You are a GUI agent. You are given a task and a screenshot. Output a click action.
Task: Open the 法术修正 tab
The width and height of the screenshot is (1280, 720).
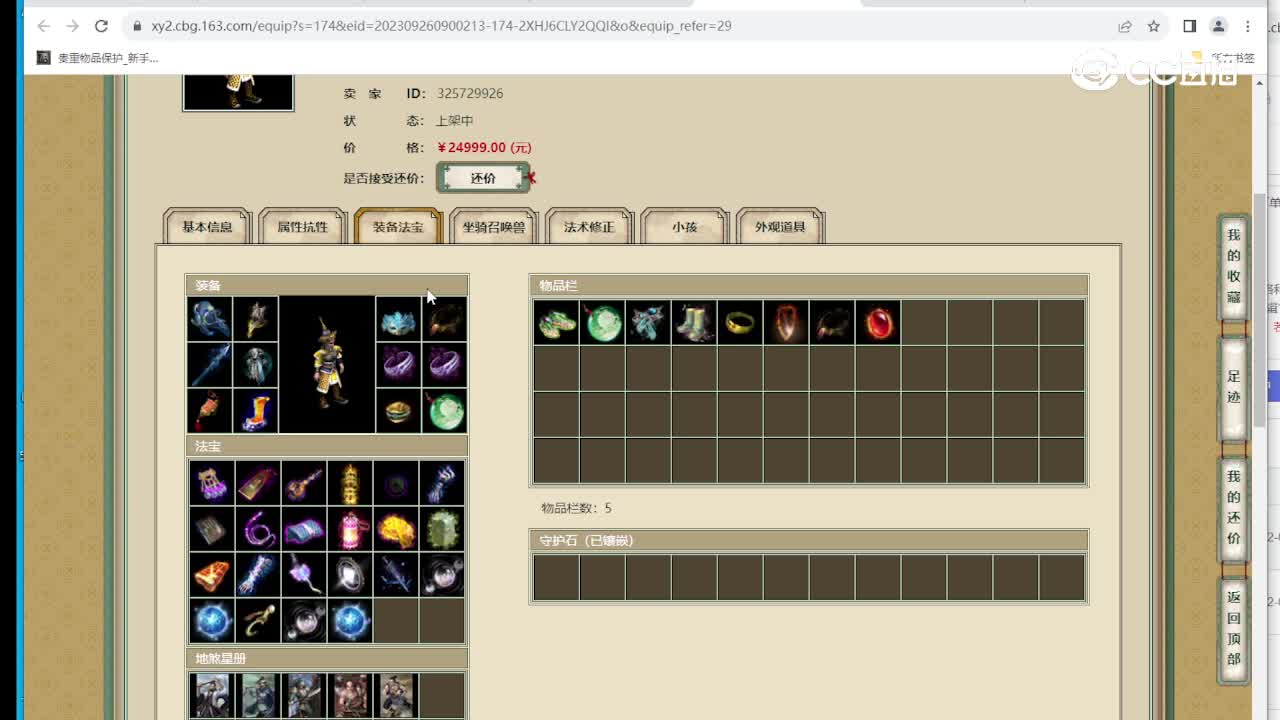pyautogui.click(x=589, y=227)
